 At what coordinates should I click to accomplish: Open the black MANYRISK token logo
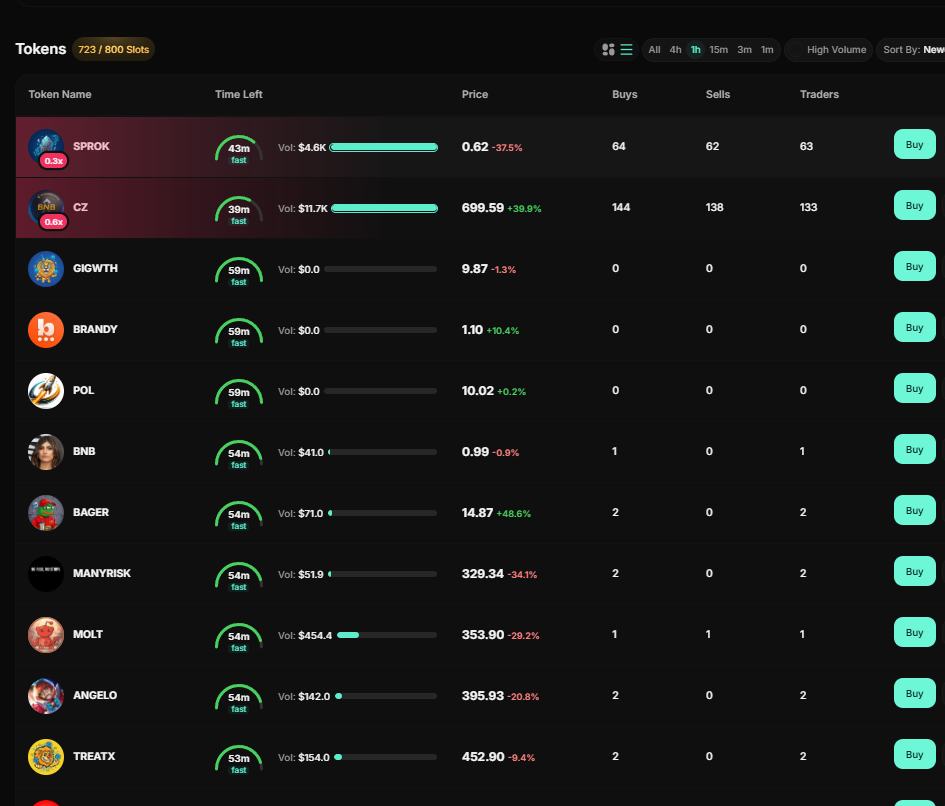click(46, 573)
